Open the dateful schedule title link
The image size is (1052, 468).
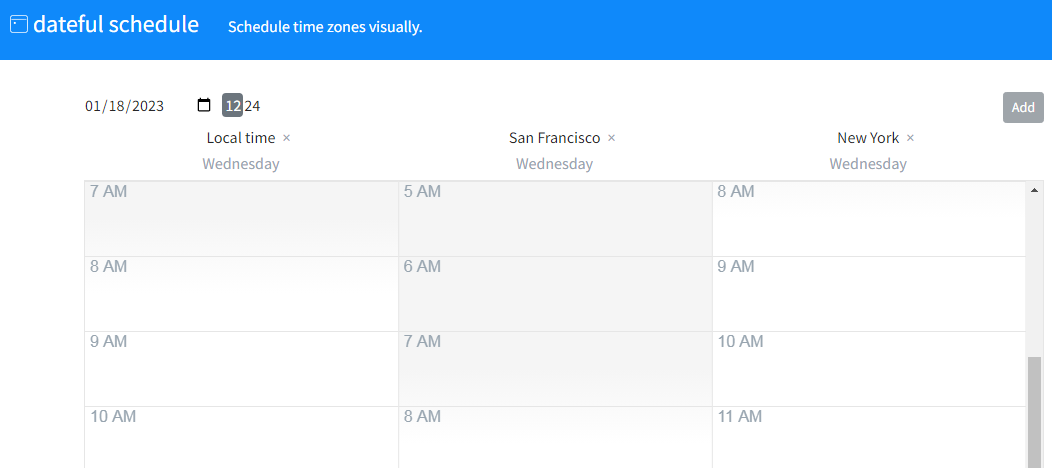[116, 25]
